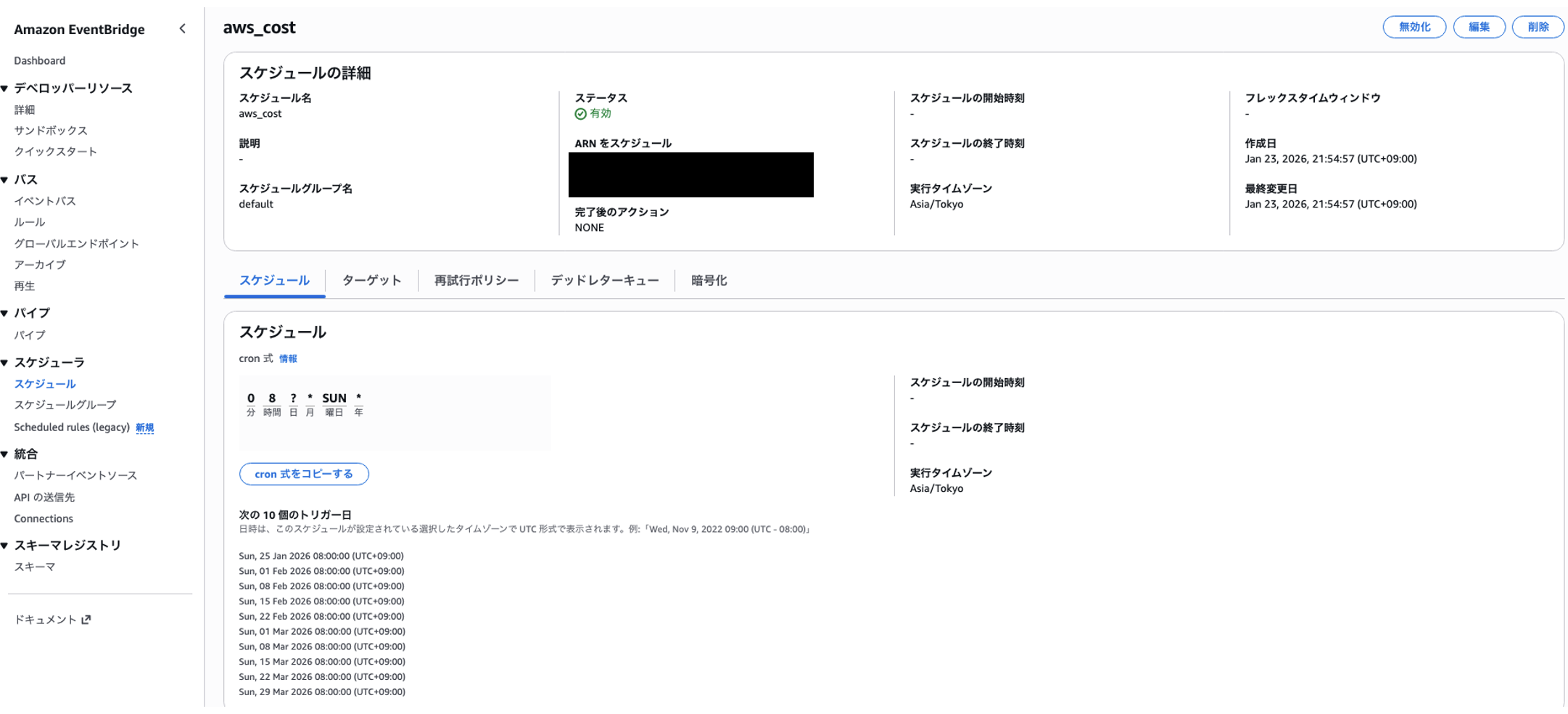Open スキーマ in the sidebar
The height and width of the screenshot is (714, 1568).
click(35, 567)
